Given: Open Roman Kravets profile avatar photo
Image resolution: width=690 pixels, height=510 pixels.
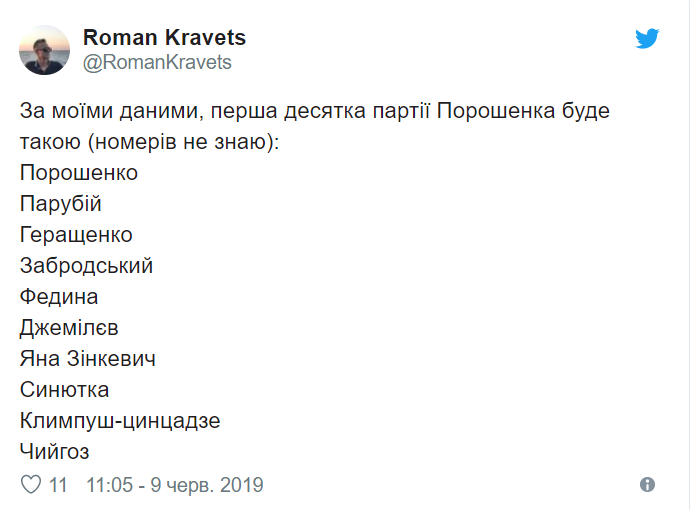Looking at the screenshot, I should (x=44, y=50).
